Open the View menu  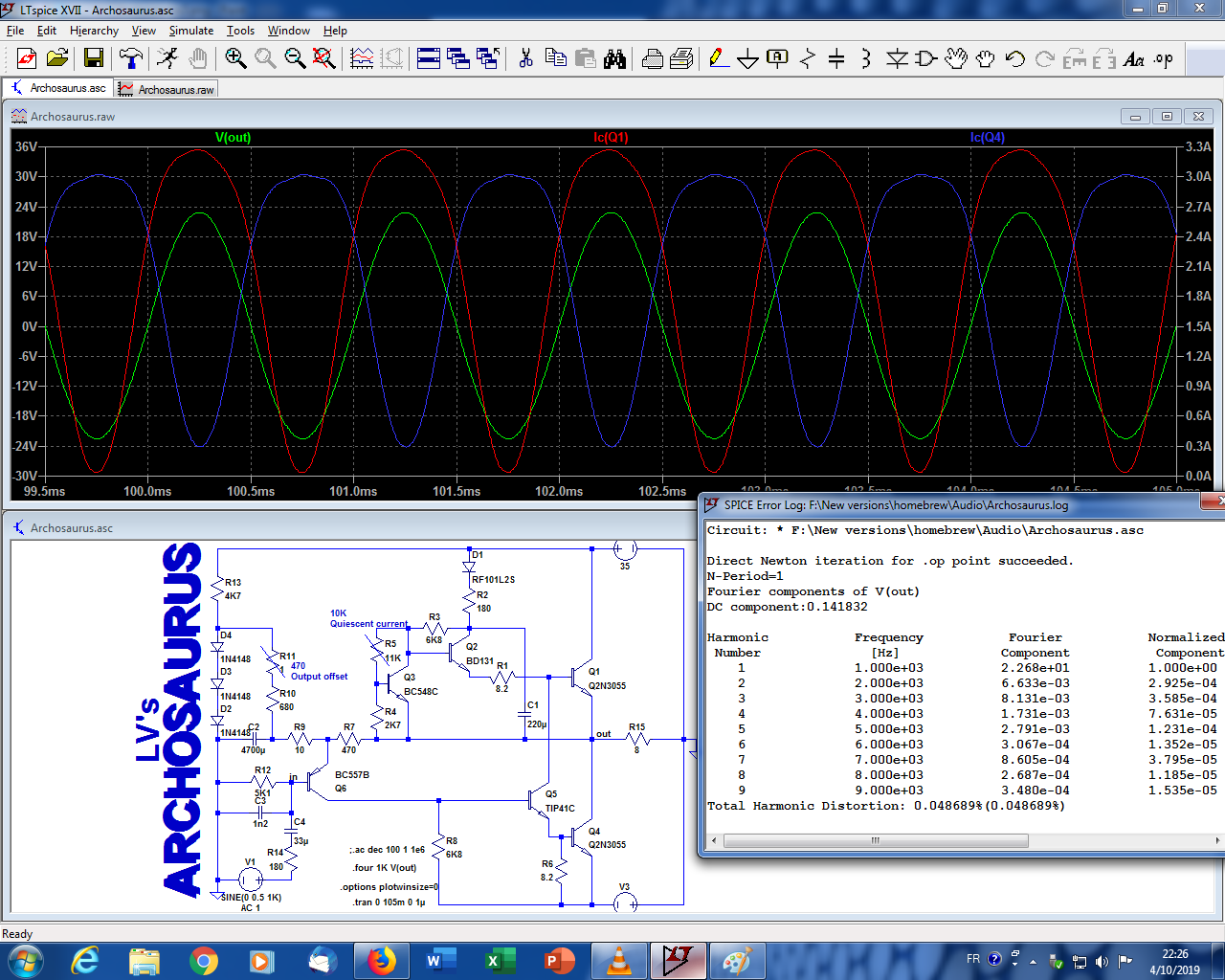(x=144, y=31)
